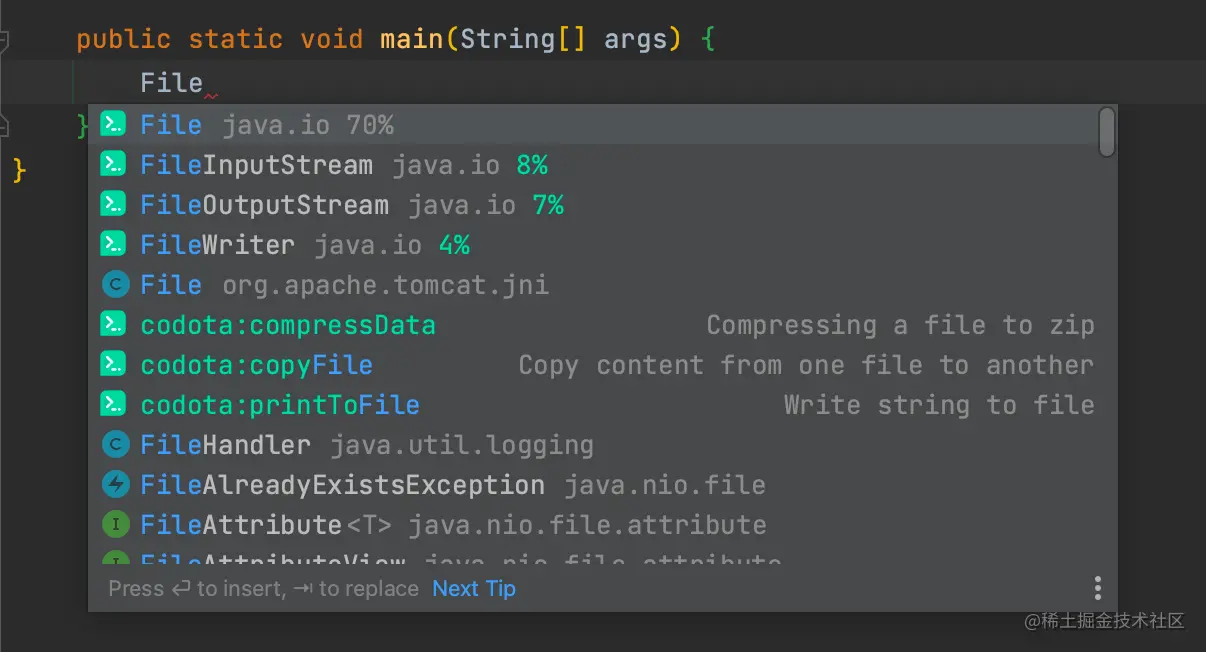Click the completion list scrollbar thumb
Viewport: 1206px width, 652px height.
[x=1106, y=132]
